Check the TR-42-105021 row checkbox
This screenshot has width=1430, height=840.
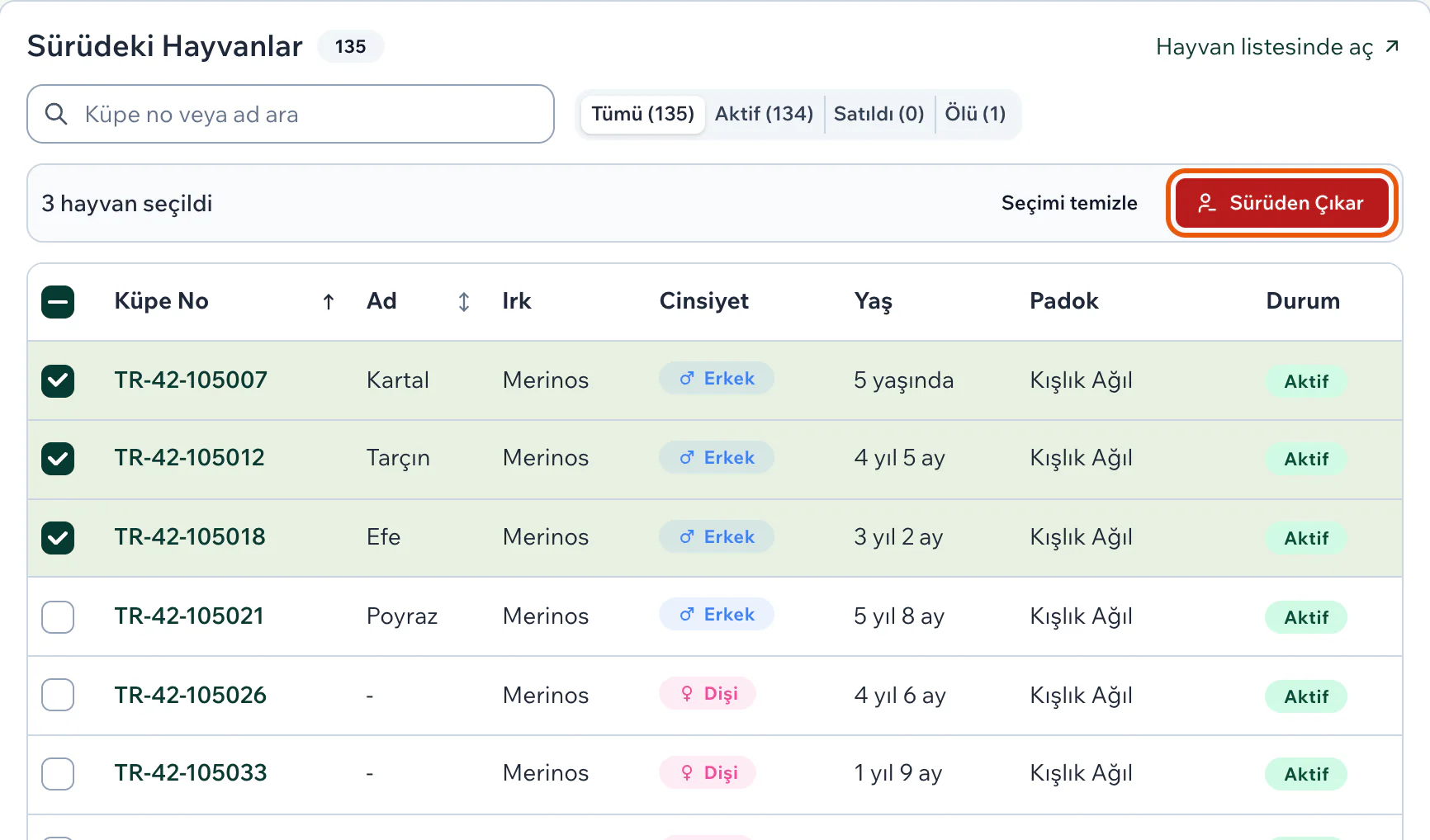tap(58, 617)
